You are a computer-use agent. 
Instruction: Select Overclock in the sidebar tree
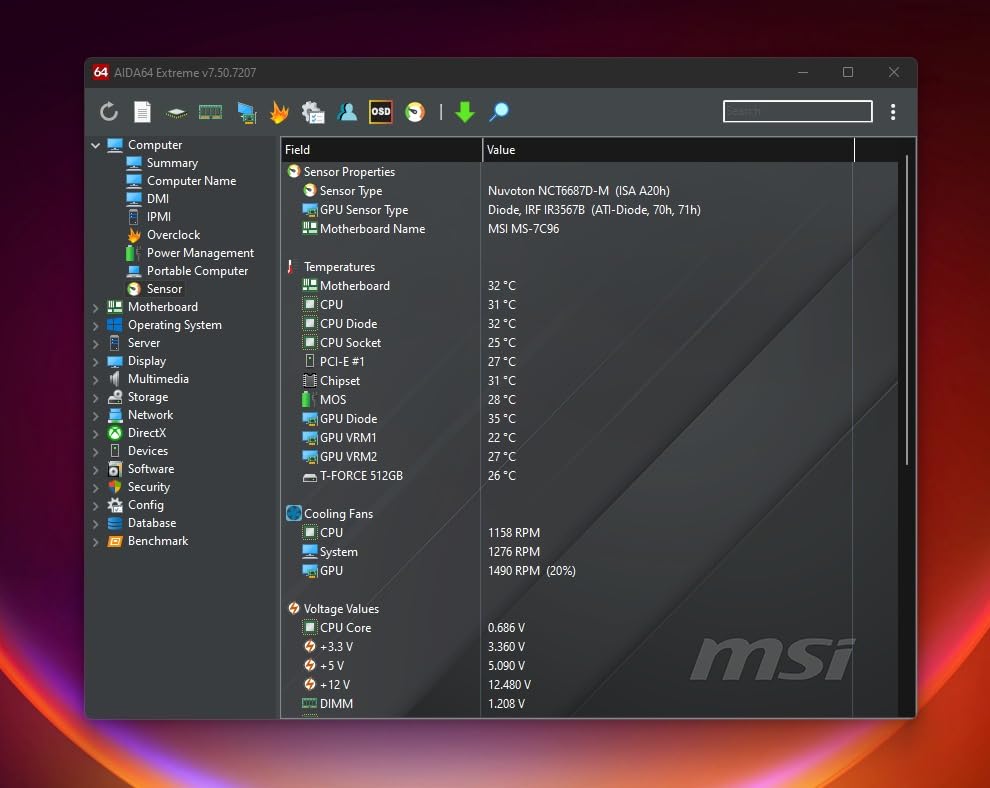173,235
